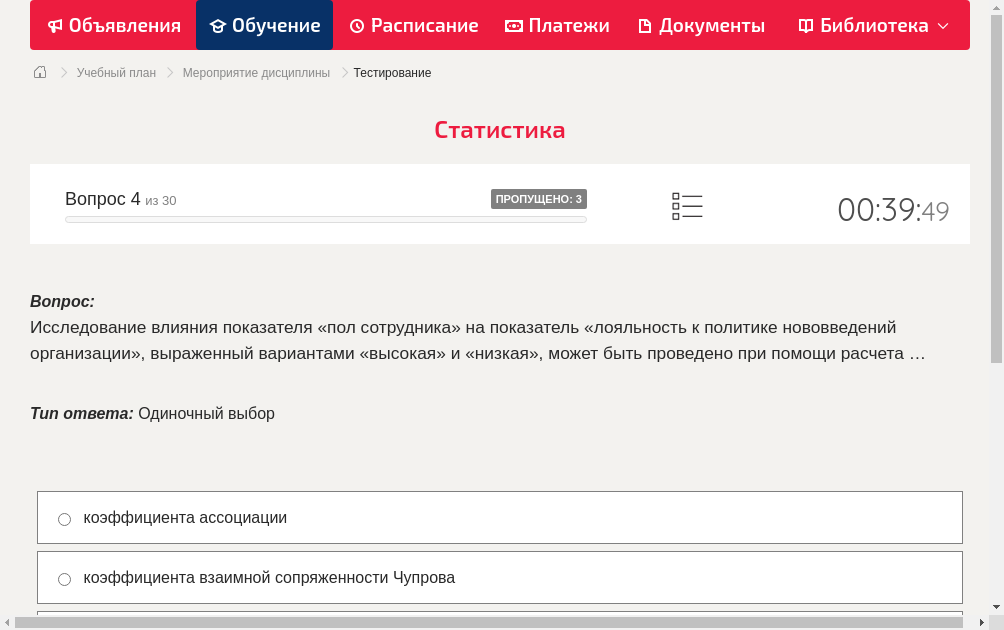Click the «ПРОПУЩЕНО: 3» badge
The image size is (1004, 630).
point(540,199)
